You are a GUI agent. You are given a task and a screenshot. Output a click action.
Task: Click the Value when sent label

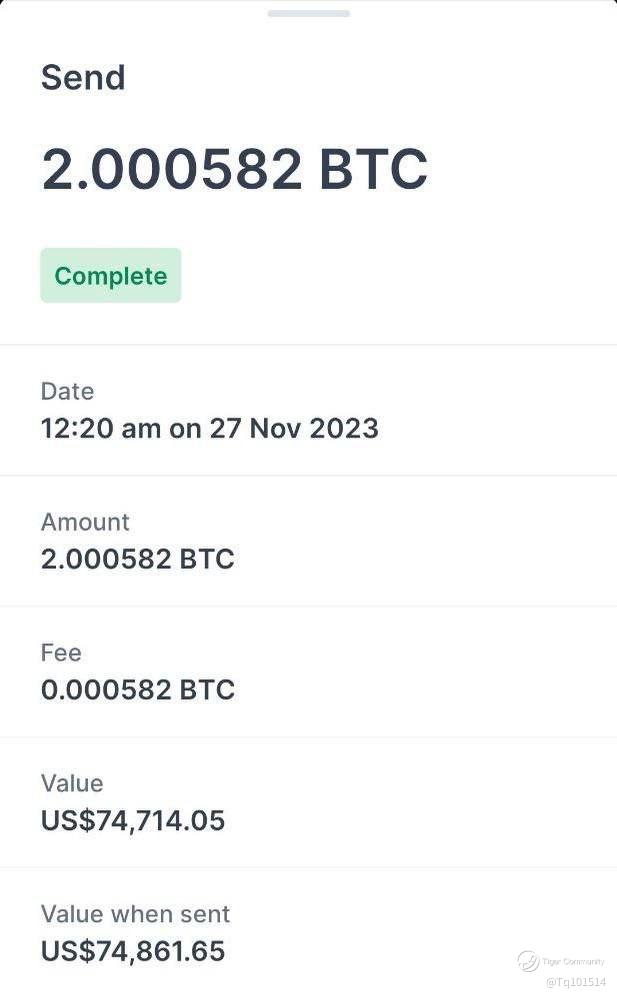135,914
